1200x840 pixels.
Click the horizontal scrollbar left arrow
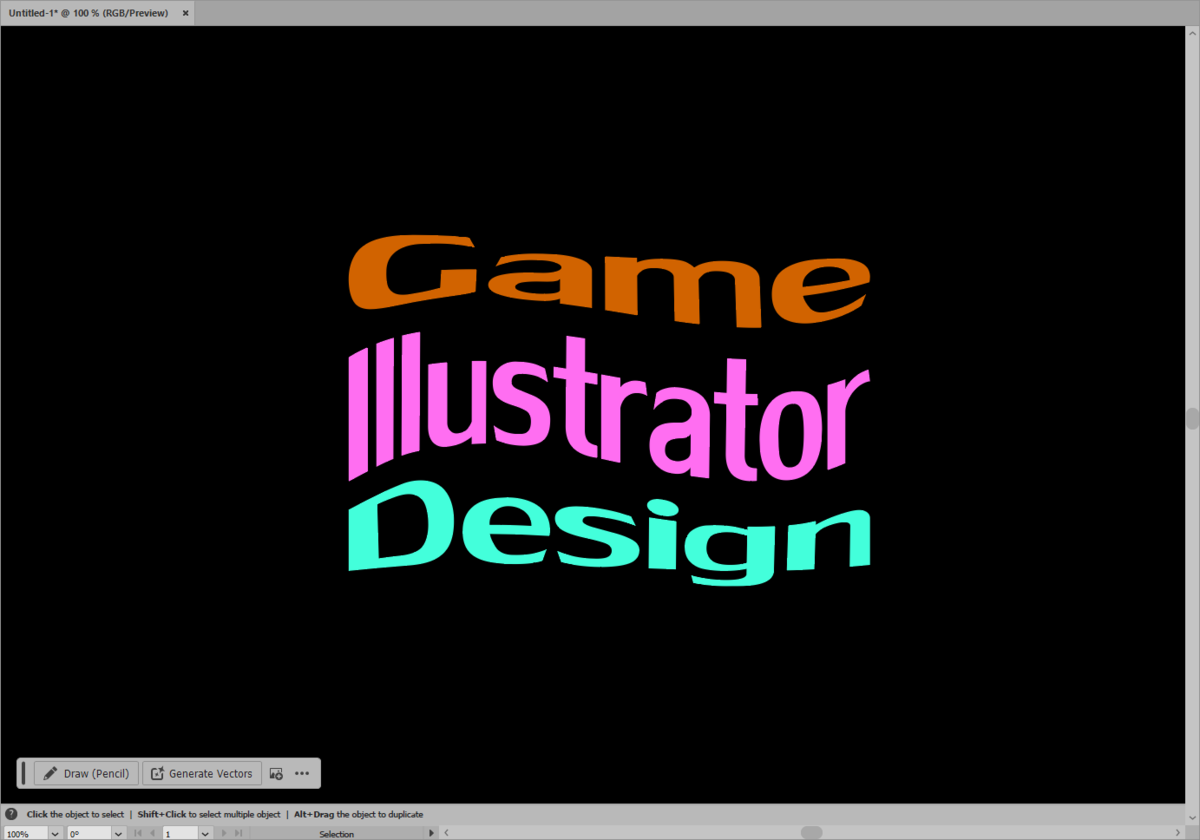[x=445, y=833]
